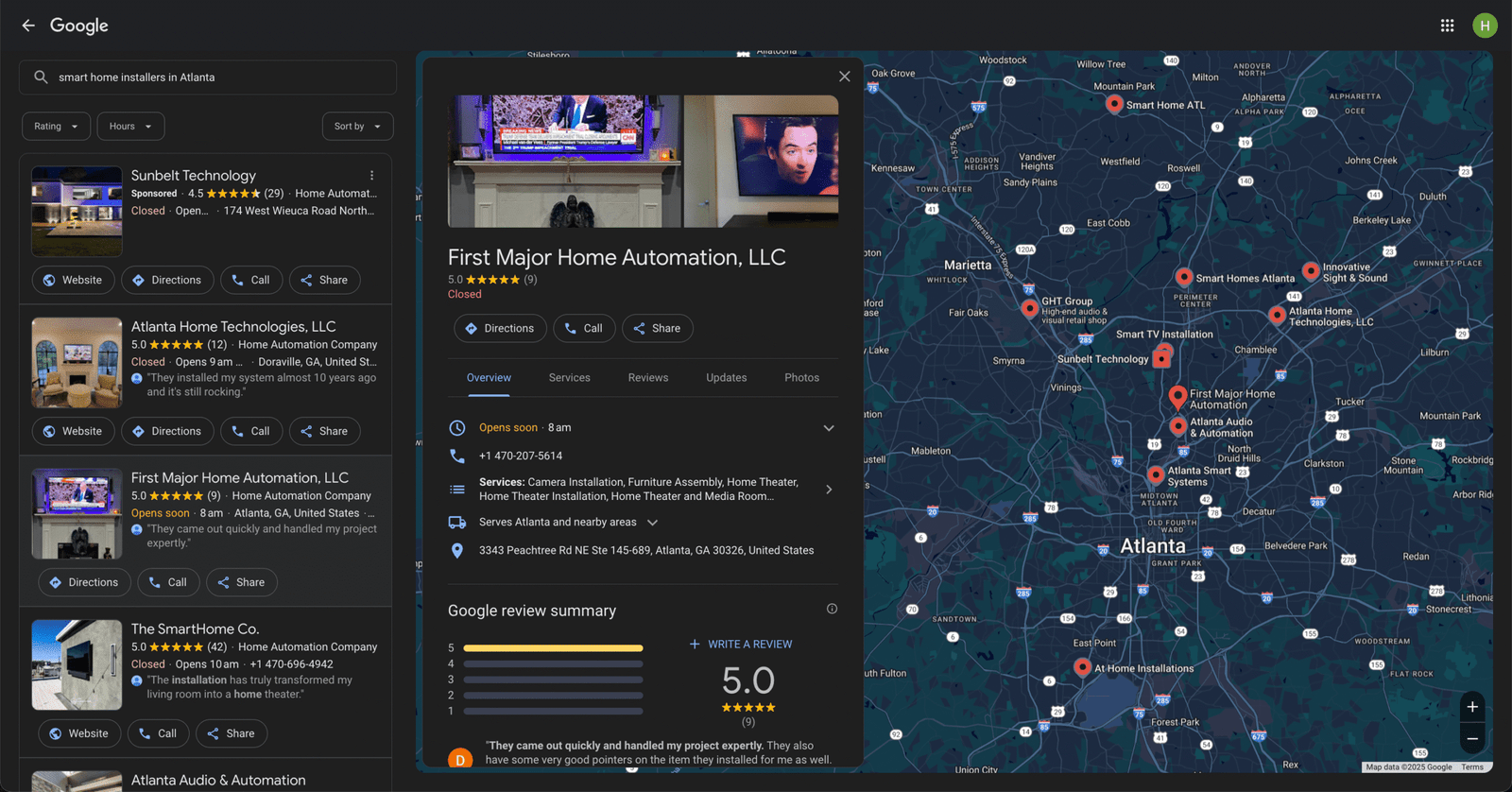Expand the full Services list arrow
This screenshot has width=1512, height=792.
click(x=829, y=490)
